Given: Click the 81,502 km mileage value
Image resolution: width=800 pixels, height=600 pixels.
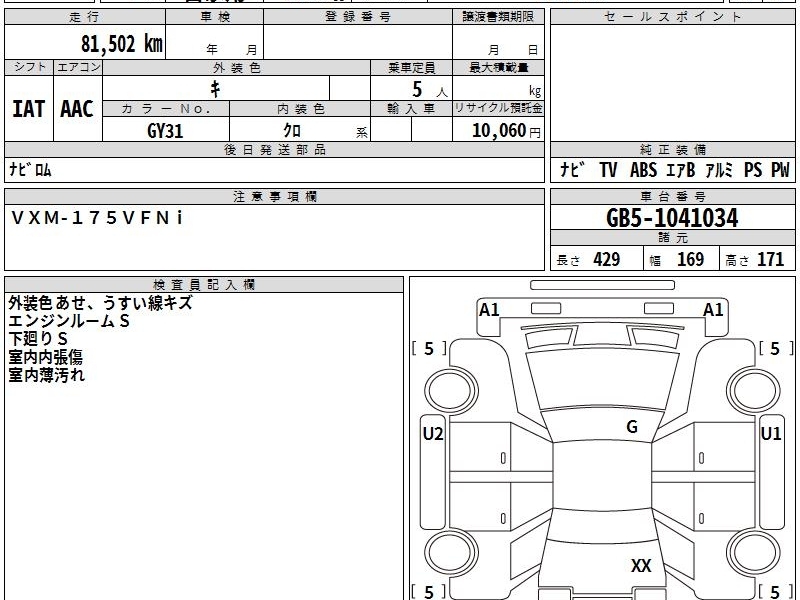Looking at the screenshot, I should tap(121, 44).
